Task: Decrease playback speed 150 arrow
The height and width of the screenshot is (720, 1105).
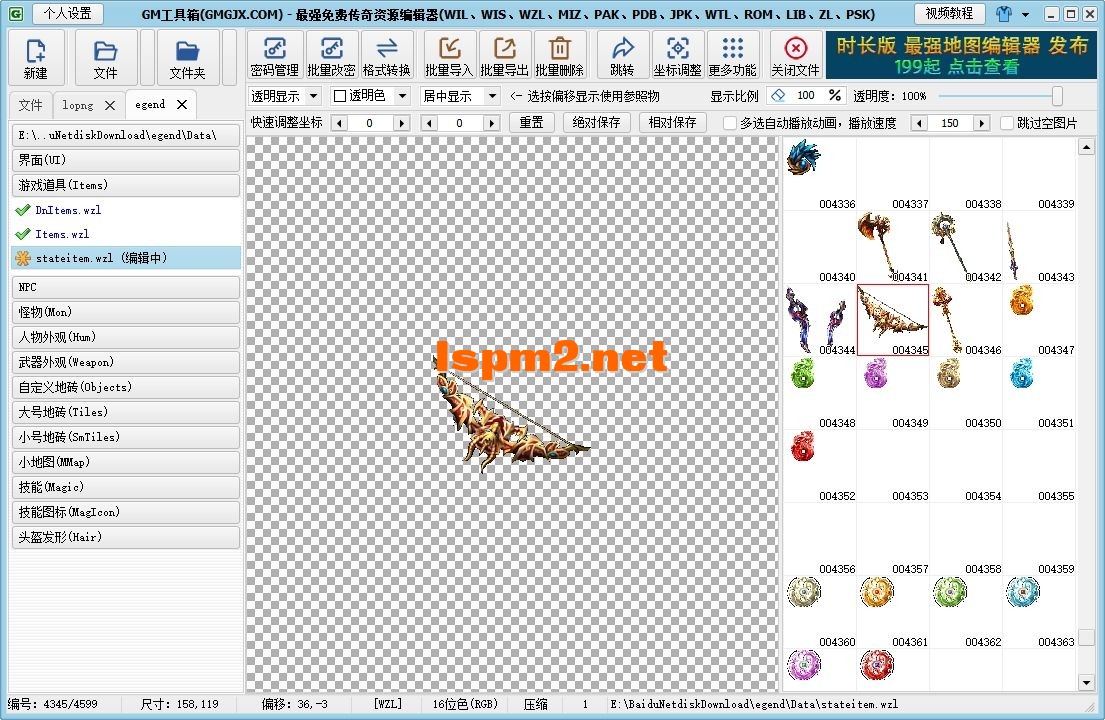Action: [x=918, y=123]
